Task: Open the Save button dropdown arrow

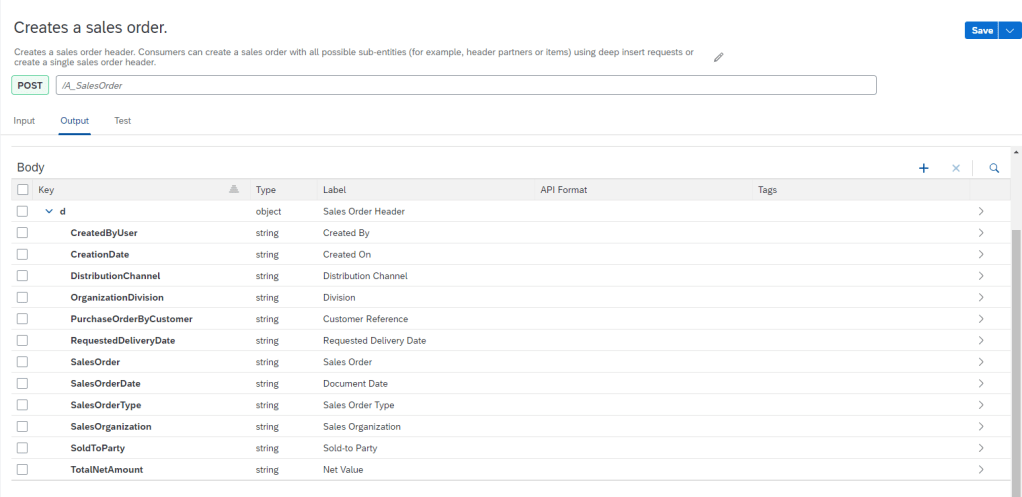Action: pyautogui.click(x=1007, y=31)
